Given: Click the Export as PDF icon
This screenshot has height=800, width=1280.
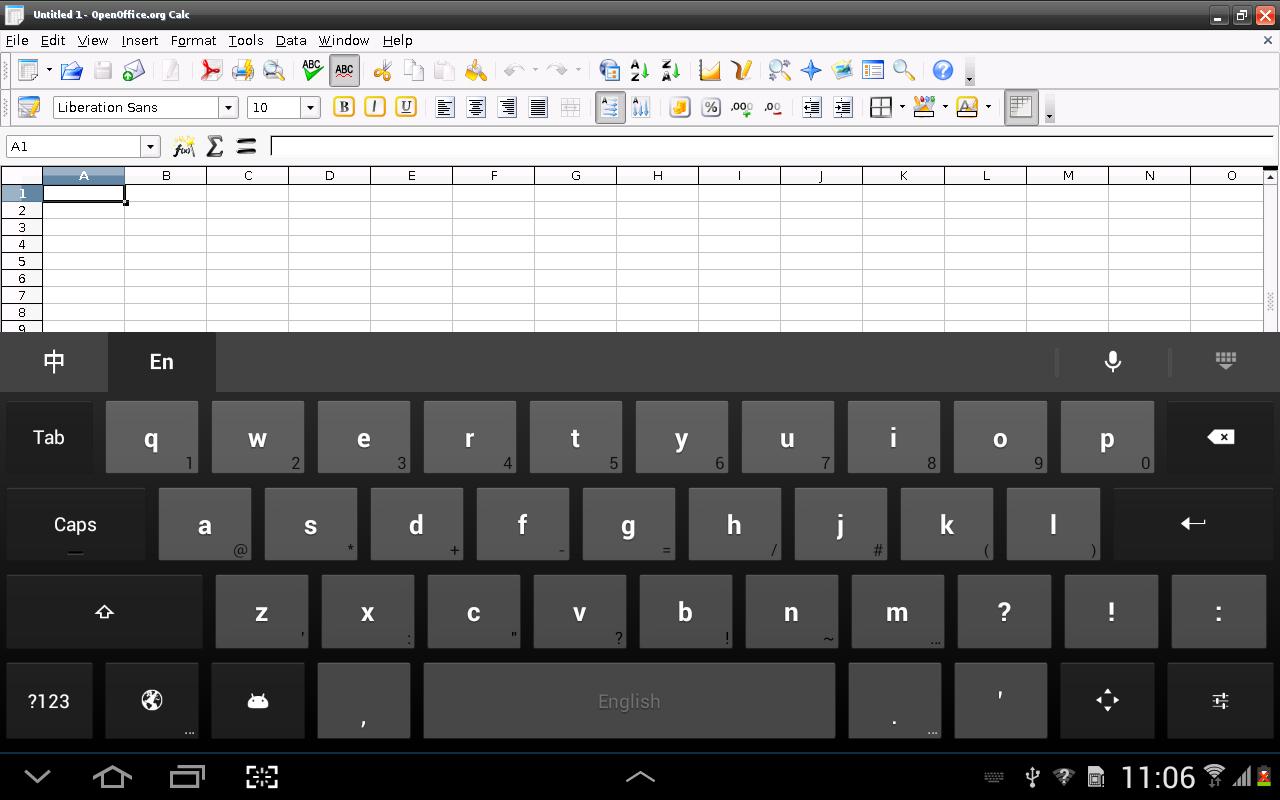Looking at the screenshot, I should click(210, 70).
